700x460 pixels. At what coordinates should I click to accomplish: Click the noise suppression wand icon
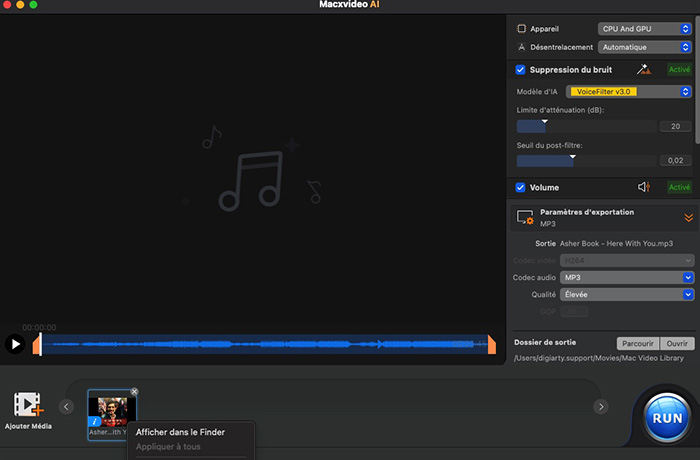(x=643, y=69)
